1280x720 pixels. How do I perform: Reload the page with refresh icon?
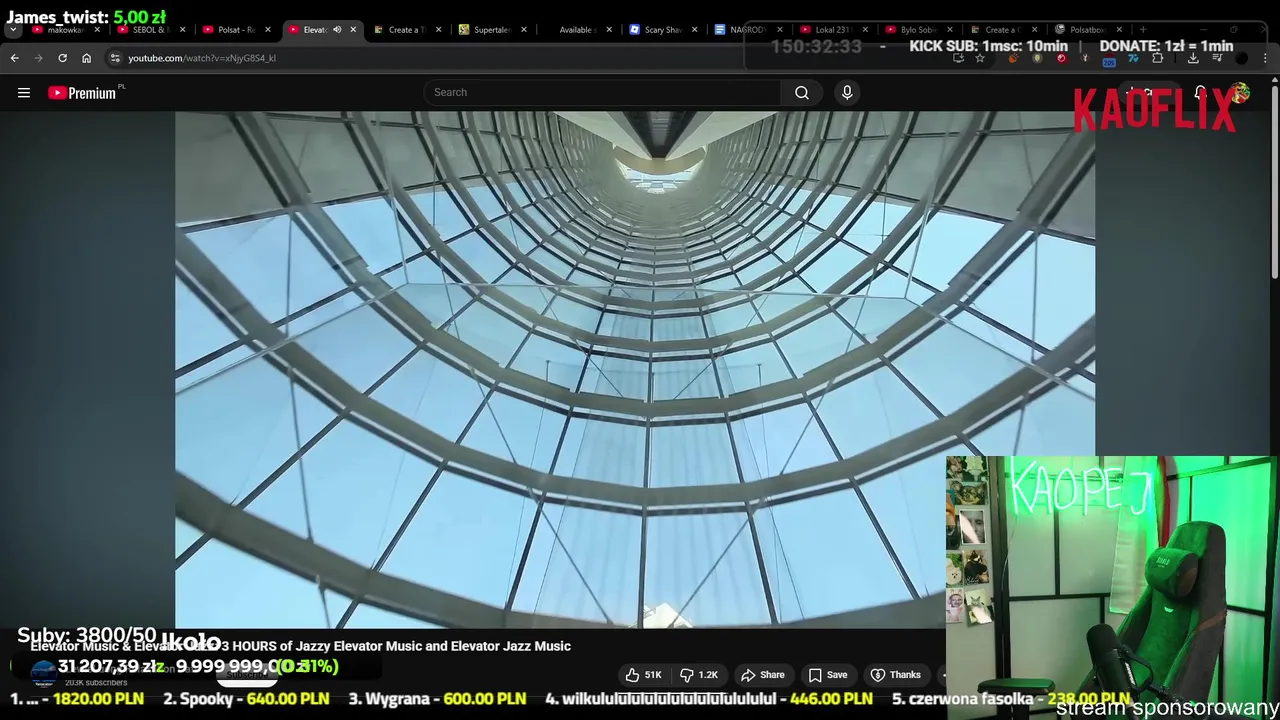click(x=62, y=58)
